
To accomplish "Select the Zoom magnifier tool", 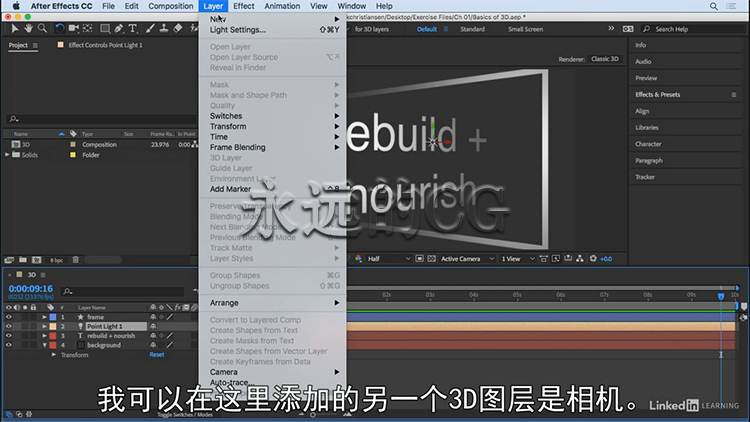I will [42, 29].
